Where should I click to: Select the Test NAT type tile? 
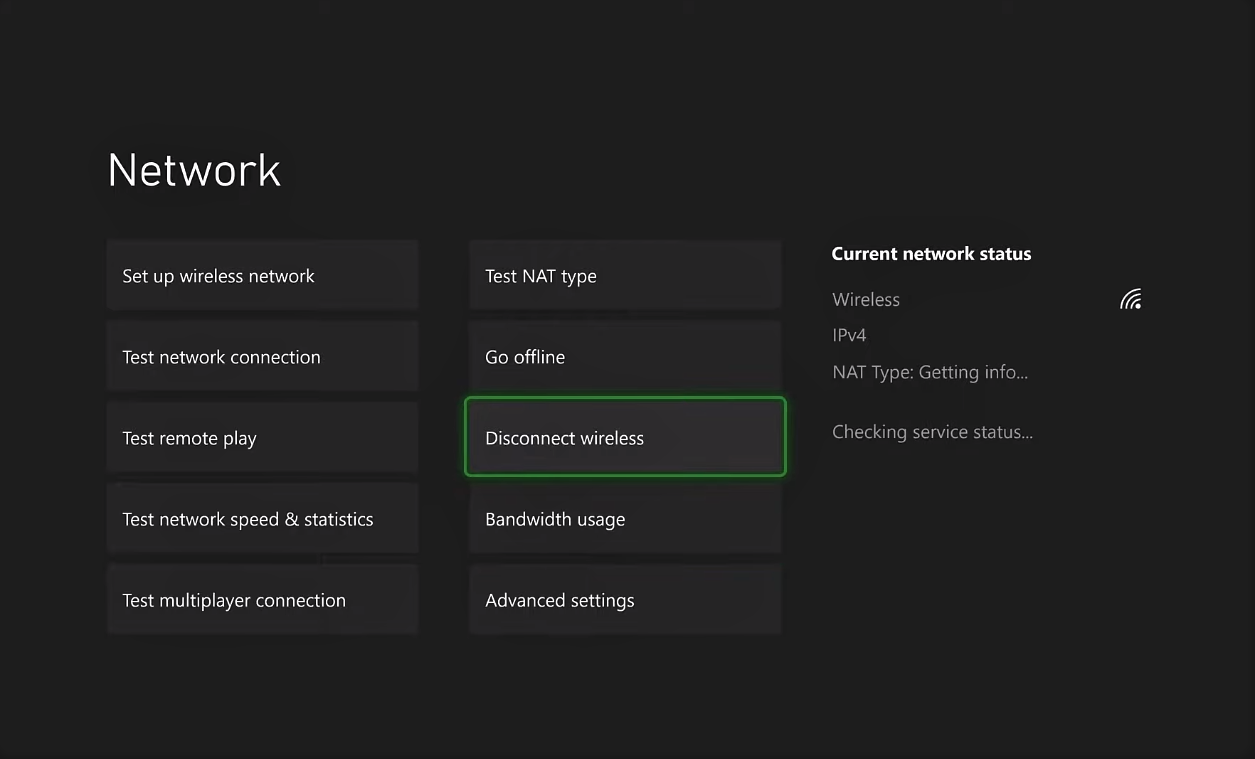point(625,276)
